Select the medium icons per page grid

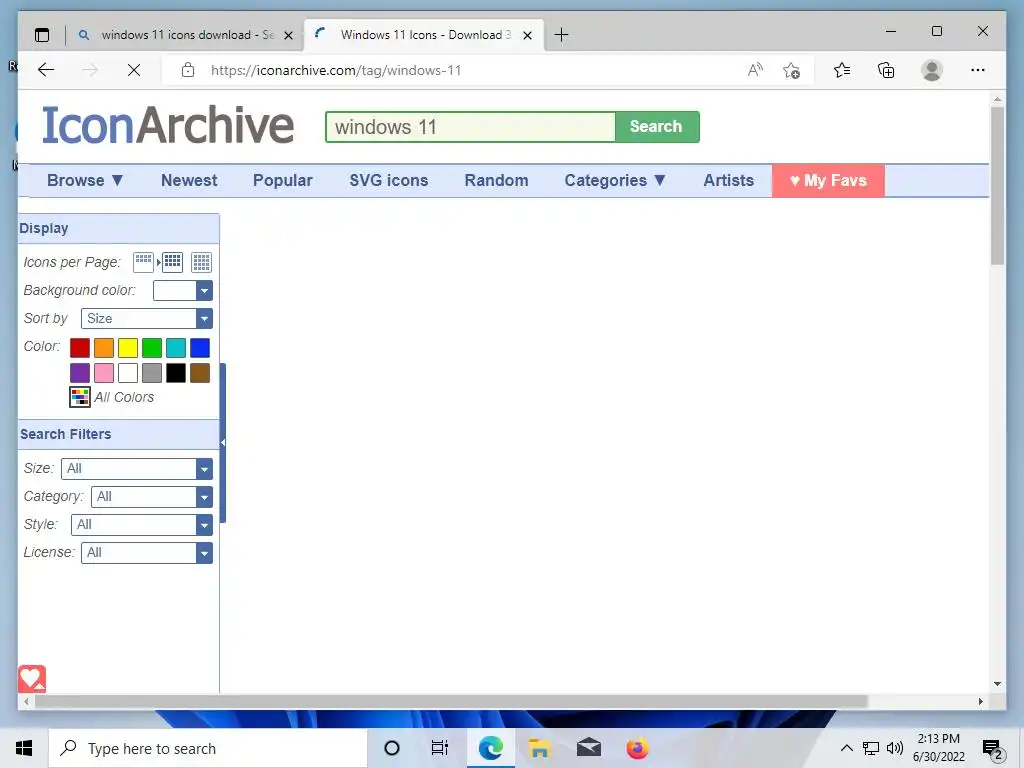coord(172,262)
